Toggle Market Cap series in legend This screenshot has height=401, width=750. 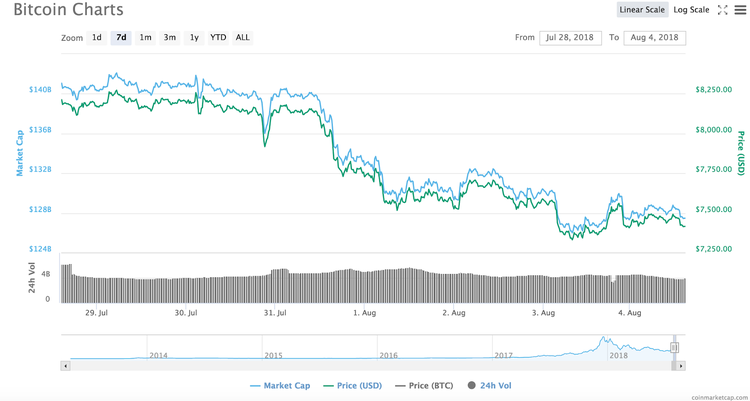(x=280, y=386)
